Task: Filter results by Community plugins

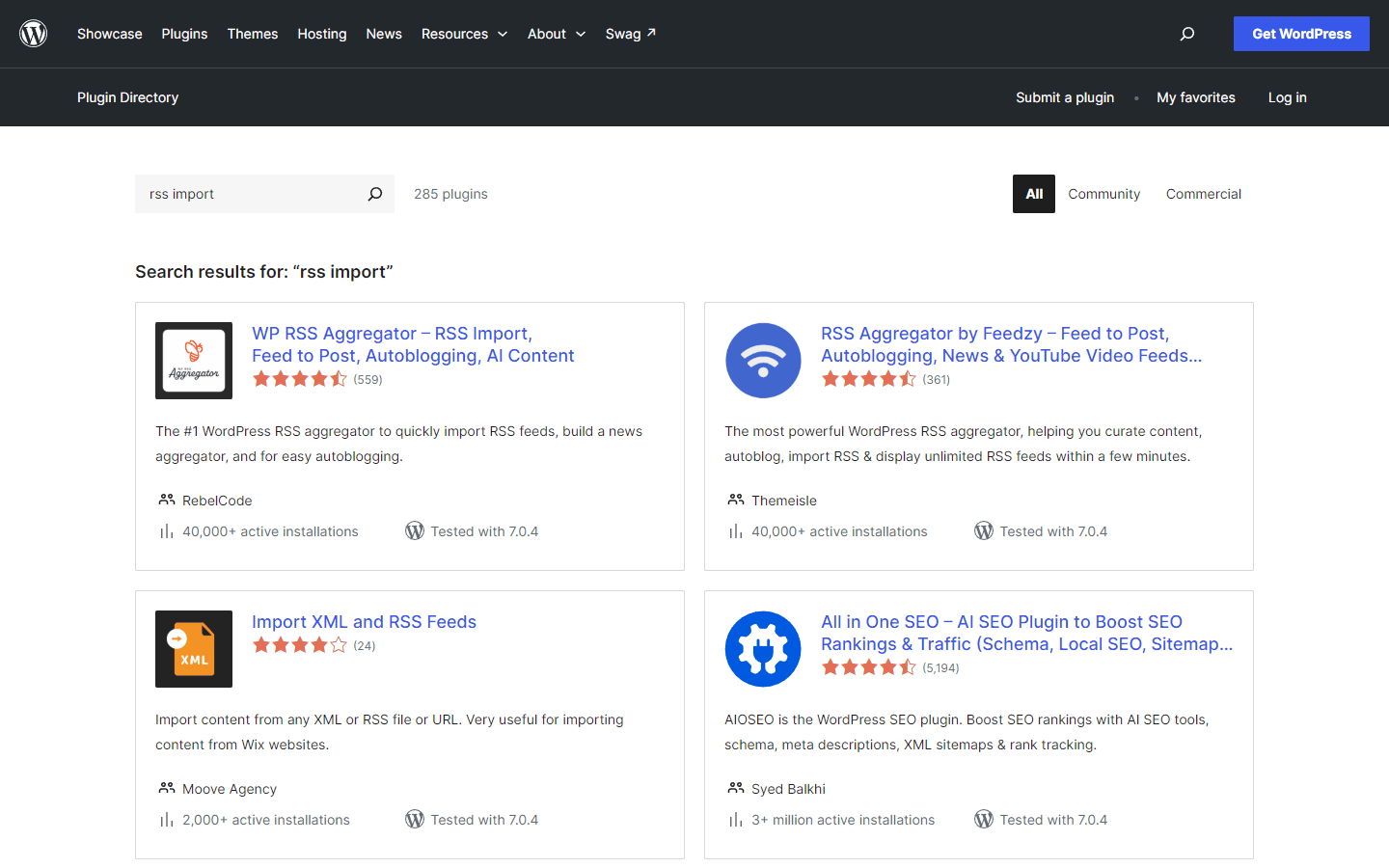Action: pyautogui.click(x=1104, y=194)
